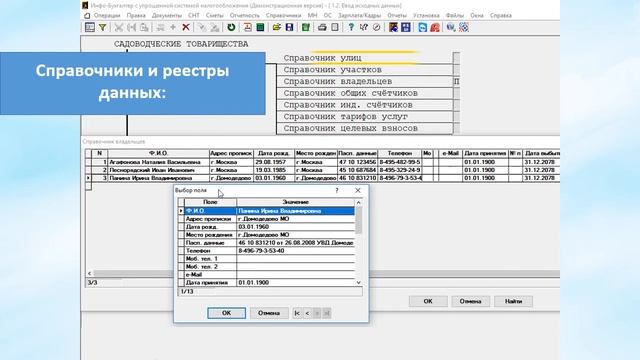Go to previous record with < button

pos(307,313)
